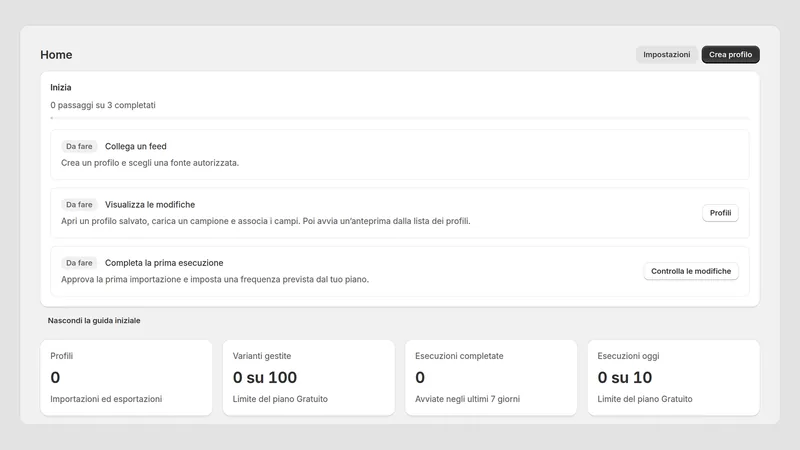The image size is (800, 450).
Task: Open Profili from the Visualizza le modifiche step
Action: [720, 213]
